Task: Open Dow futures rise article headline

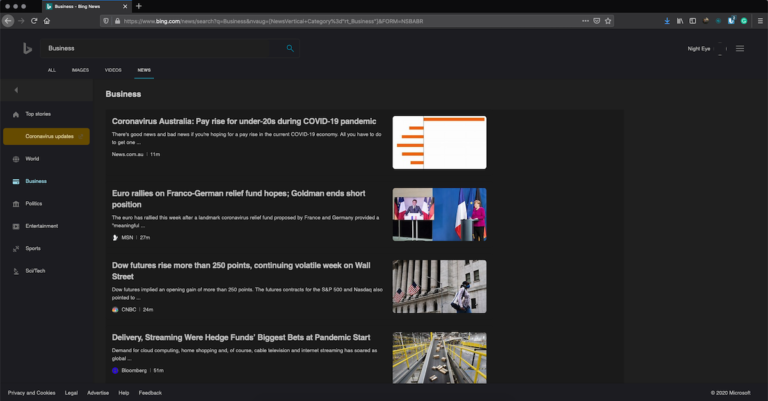Action: [x=241, y=271]
